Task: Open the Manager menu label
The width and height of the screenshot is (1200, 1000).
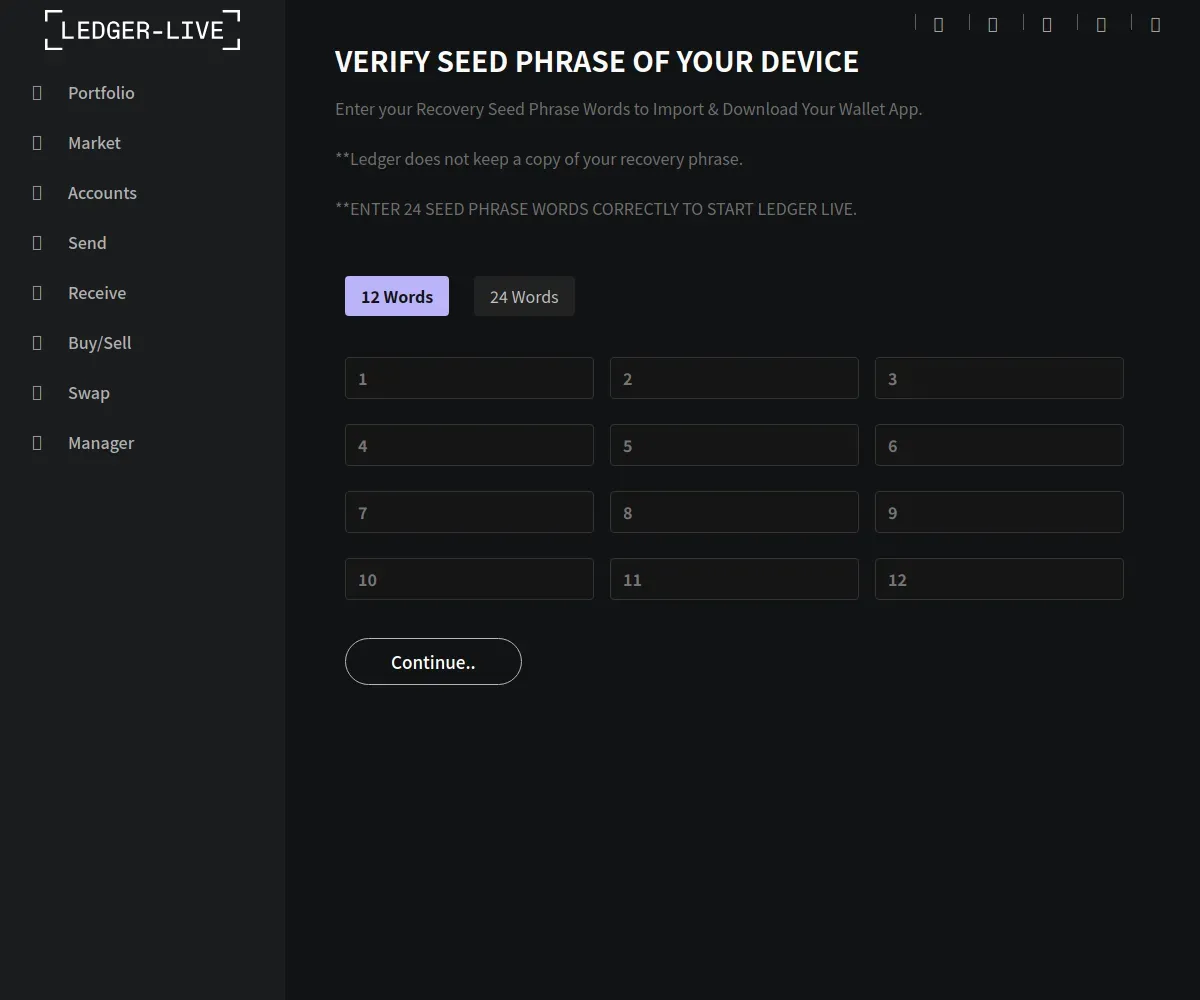Action: [x=101, y=442]
